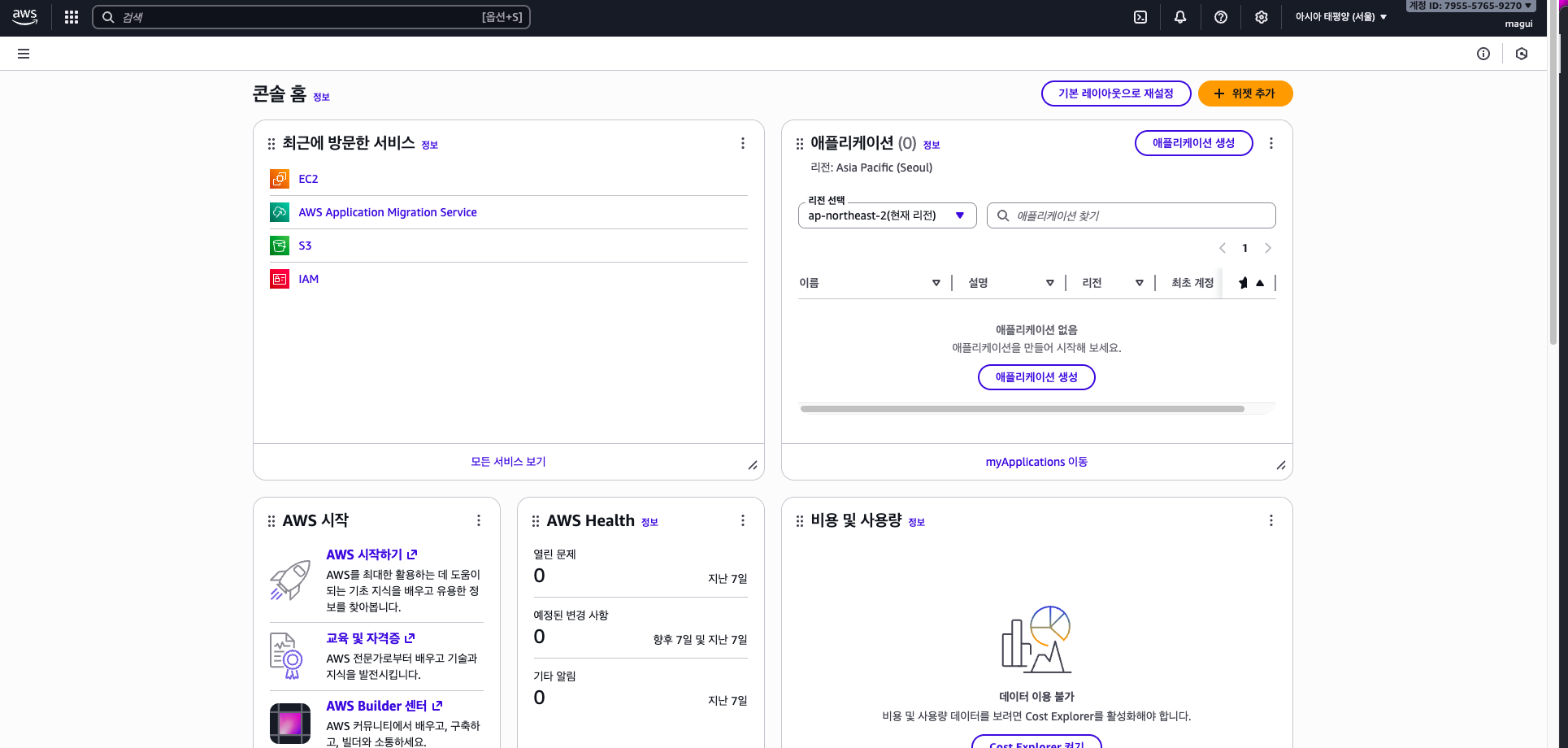Screen dimensions: 1568x748
Task: Select page 1 in applications pagination
Action: point(1244,248)
